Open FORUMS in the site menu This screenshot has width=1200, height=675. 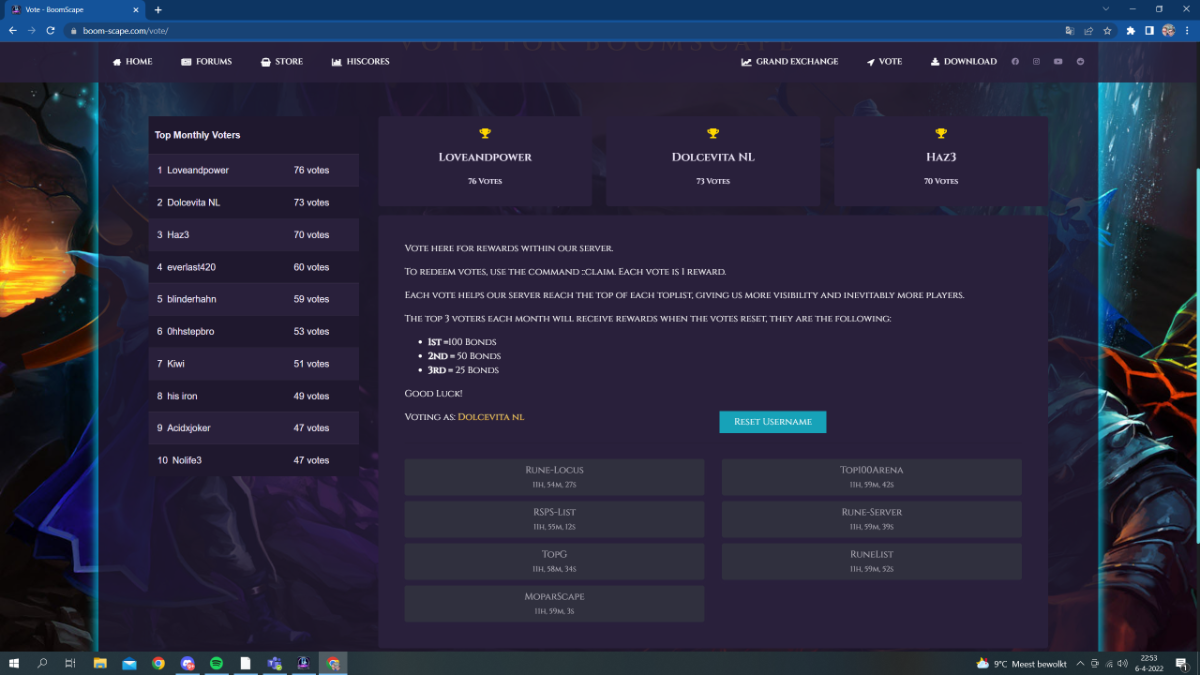[206, 62]
